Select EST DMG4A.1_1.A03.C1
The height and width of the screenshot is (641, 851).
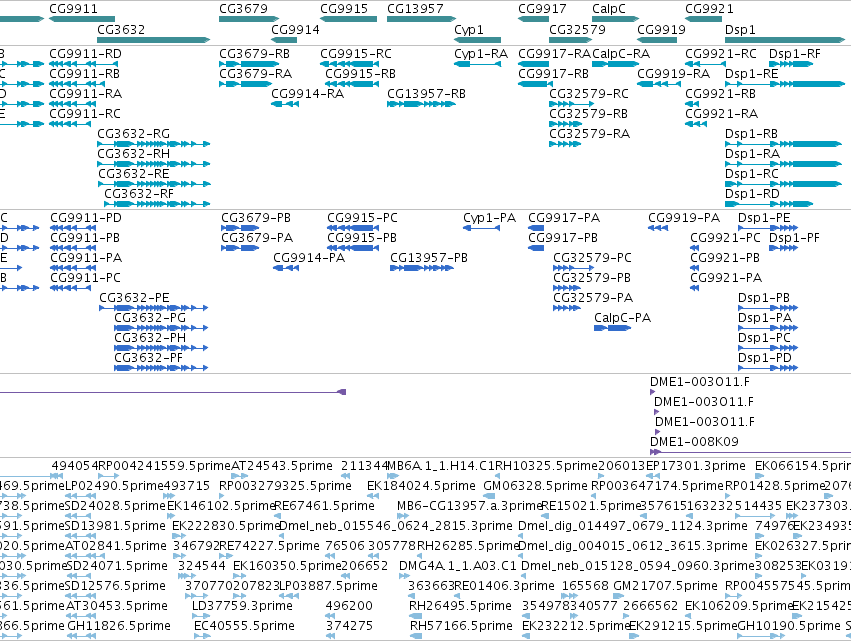point(404,575)
